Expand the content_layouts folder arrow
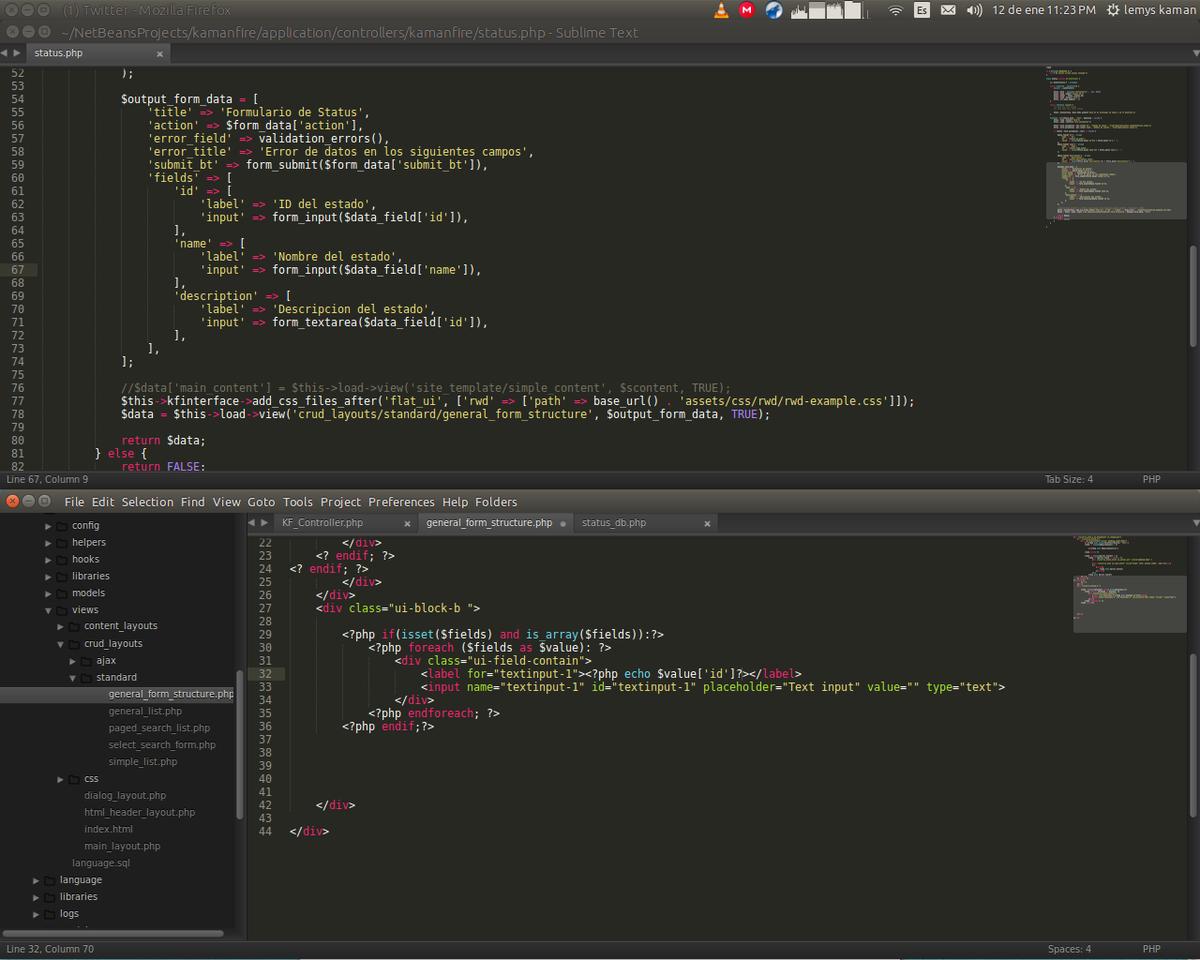Viewport: 1200px width, 960px height. click(60, 627)
